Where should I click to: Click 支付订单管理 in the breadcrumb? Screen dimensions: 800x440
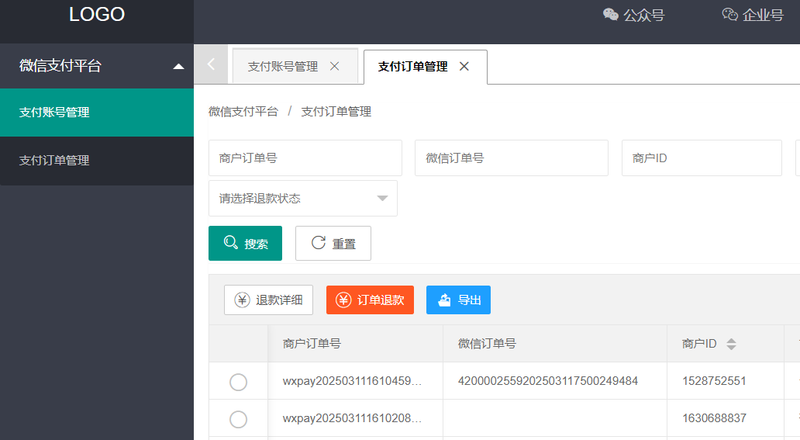(336, 111)
